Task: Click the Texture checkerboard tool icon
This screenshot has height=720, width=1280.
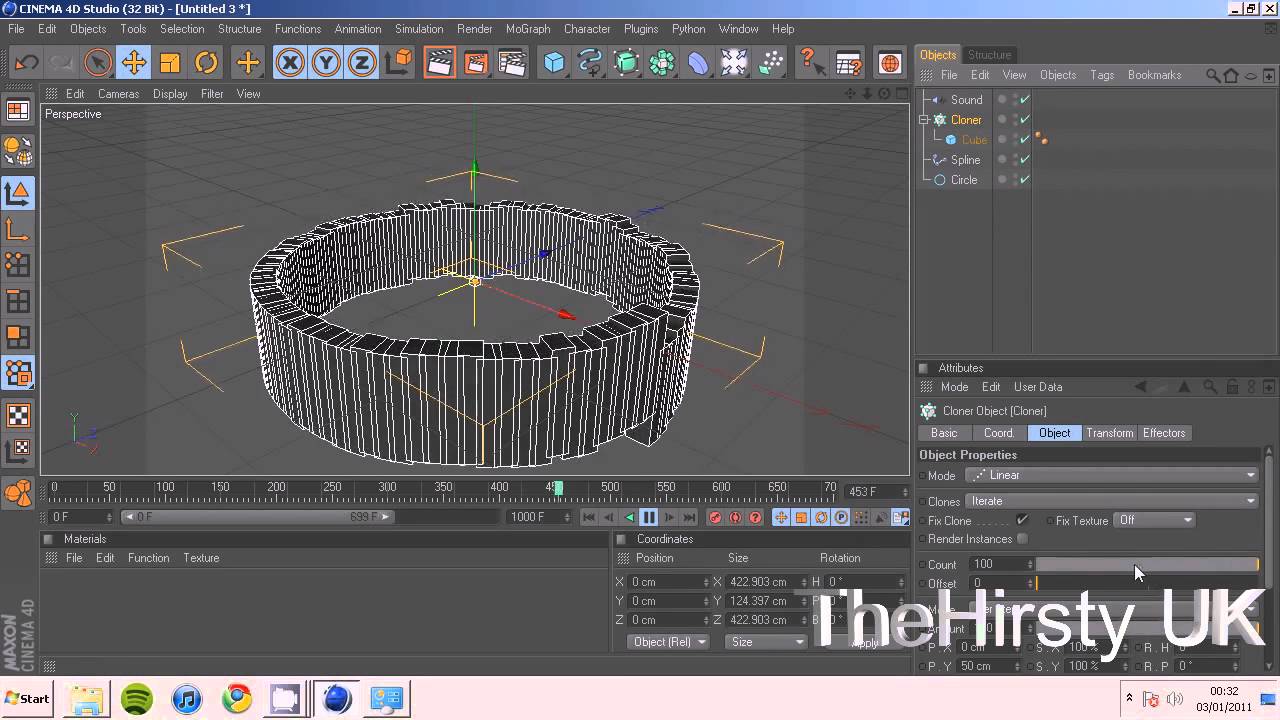Action: (18, 414)
